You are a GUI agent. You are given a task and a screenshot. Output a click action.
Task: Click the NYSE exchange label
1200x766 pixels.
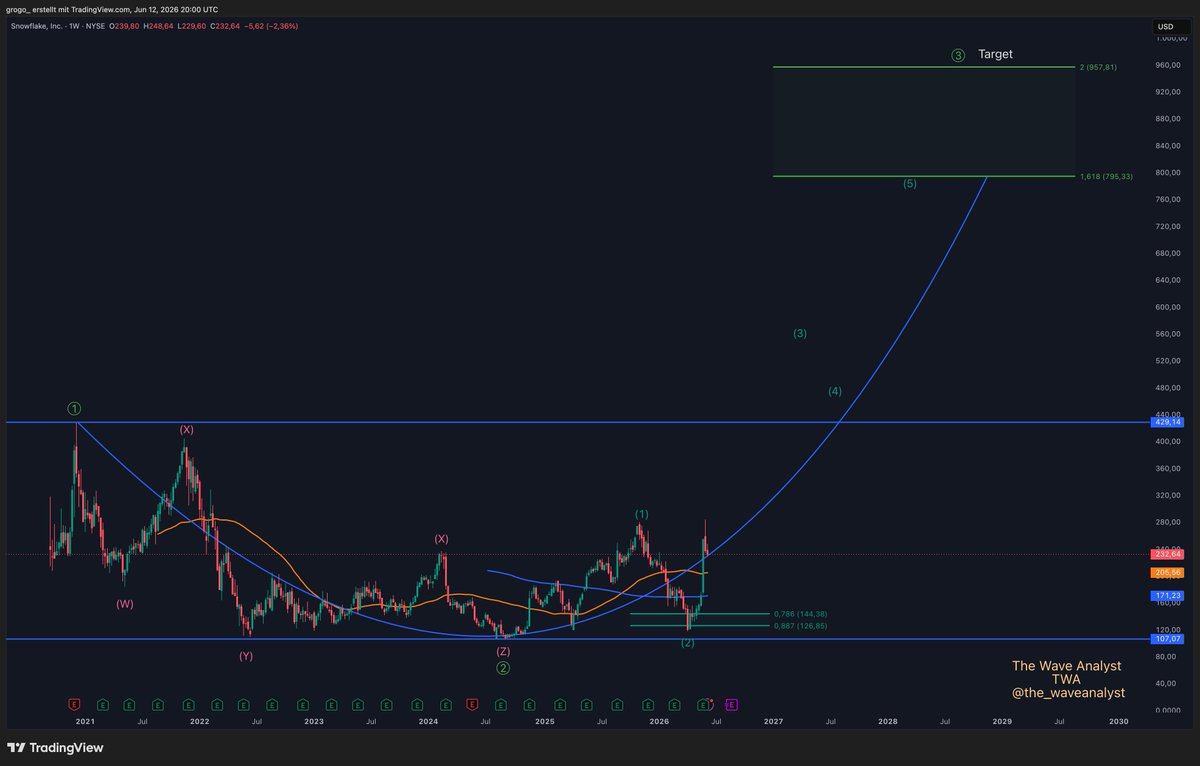coord(96,26)
